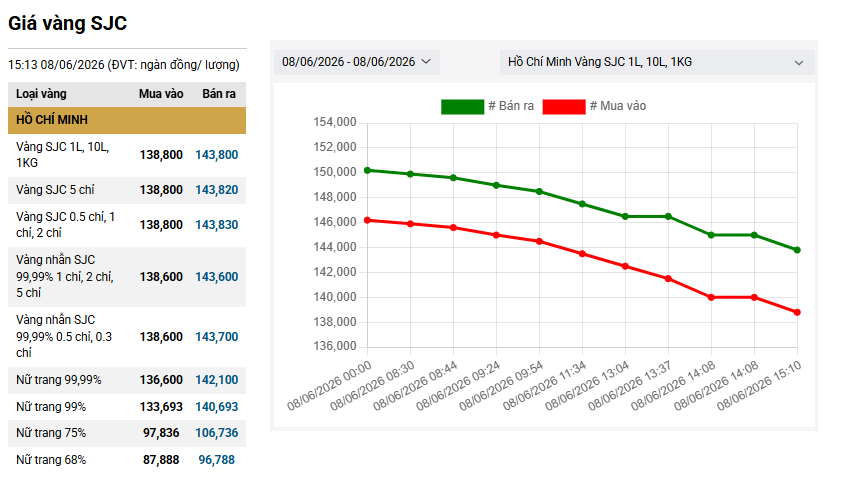Select the 'Vàng SJC 1L, 10L, 1KG' row
This screenshot has height=496, width=860.
tap(127, 155)
